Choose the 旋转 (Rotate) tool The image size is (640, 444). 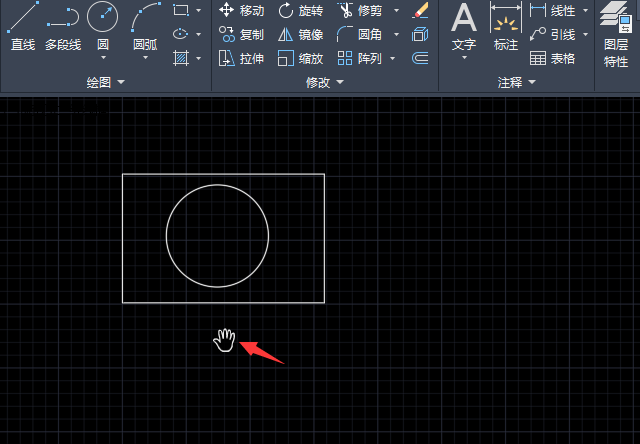pyautogui.click(x=301, y=10)
